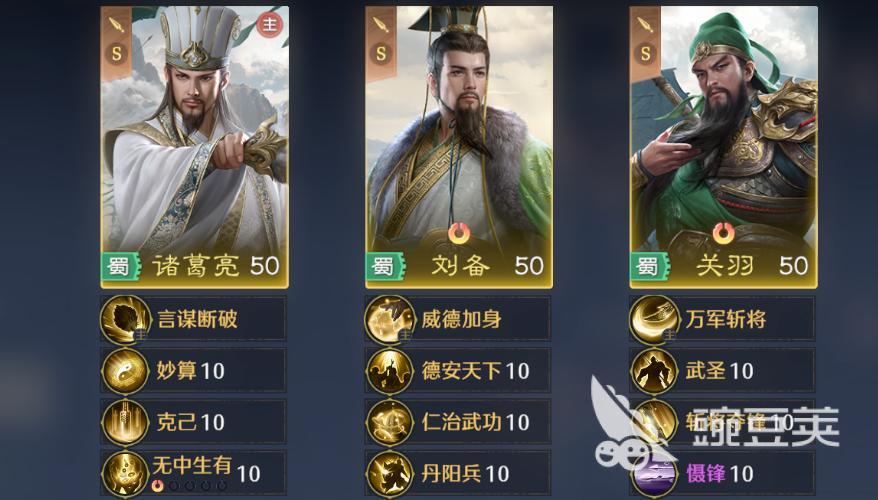Click the red ring marker on 刘备's card

tap(459, 233)
